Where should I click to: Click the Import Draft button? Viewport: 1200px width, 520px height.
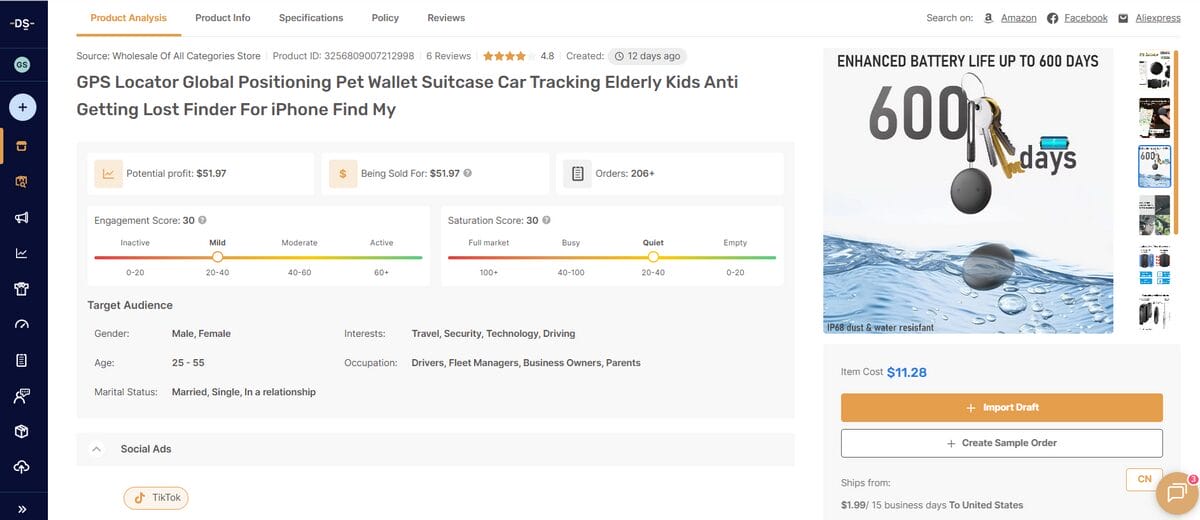(x=1001, y=407)
